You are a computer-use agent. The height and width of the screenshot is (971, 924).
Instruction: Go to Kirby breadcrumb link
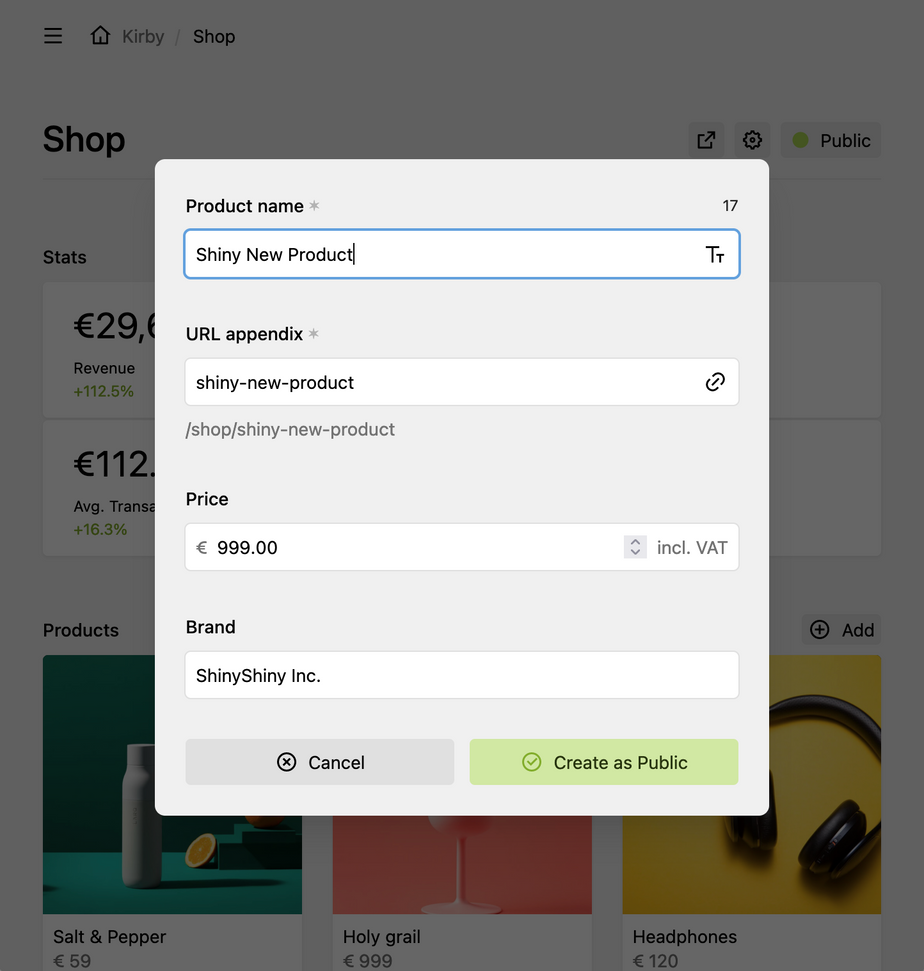pyautogui.click(x=143, y=36)
